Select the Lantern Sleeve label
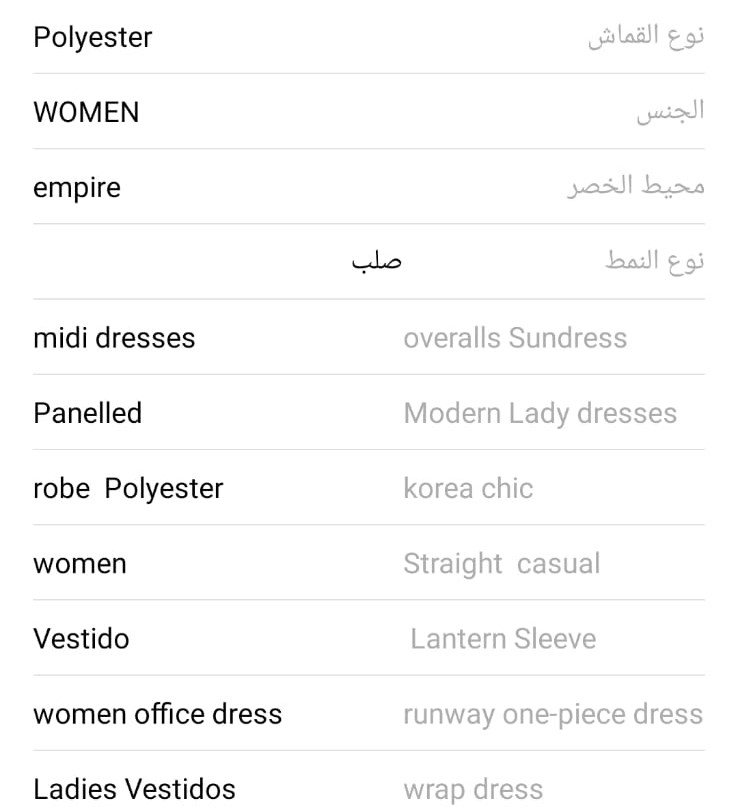The height and width of the screenshot is (812, 737). [x=503, y=639]
